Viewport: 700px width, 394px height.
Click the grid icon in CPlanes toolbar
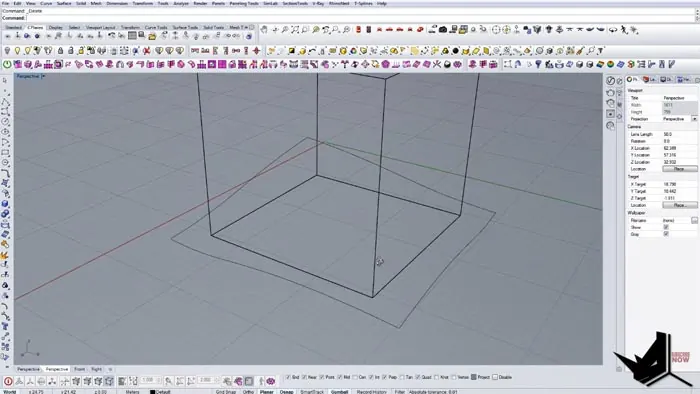(132, 36)
